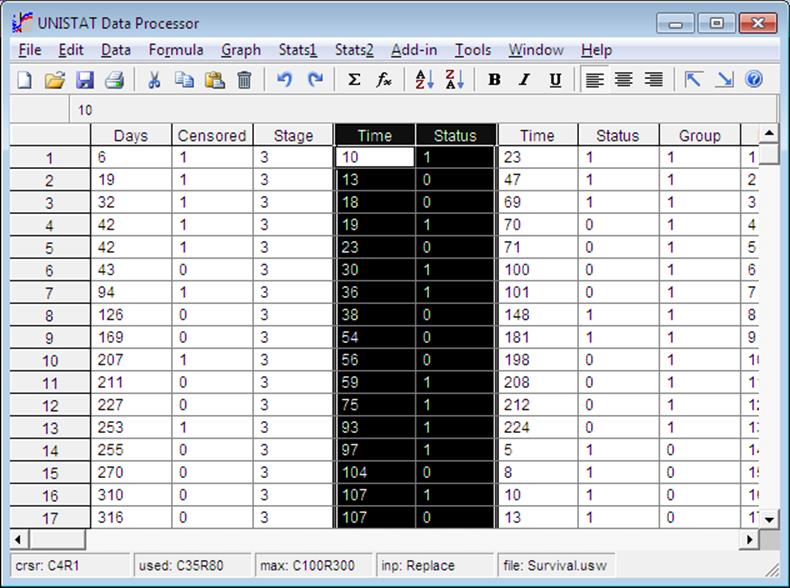Toggle Underline formatting
The image size is (790, 588).
(555, 80)
